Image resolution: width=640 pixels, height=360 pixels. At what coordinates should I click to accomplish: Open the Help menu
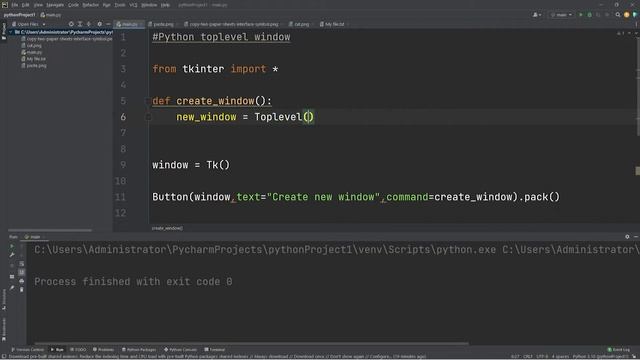165,5
